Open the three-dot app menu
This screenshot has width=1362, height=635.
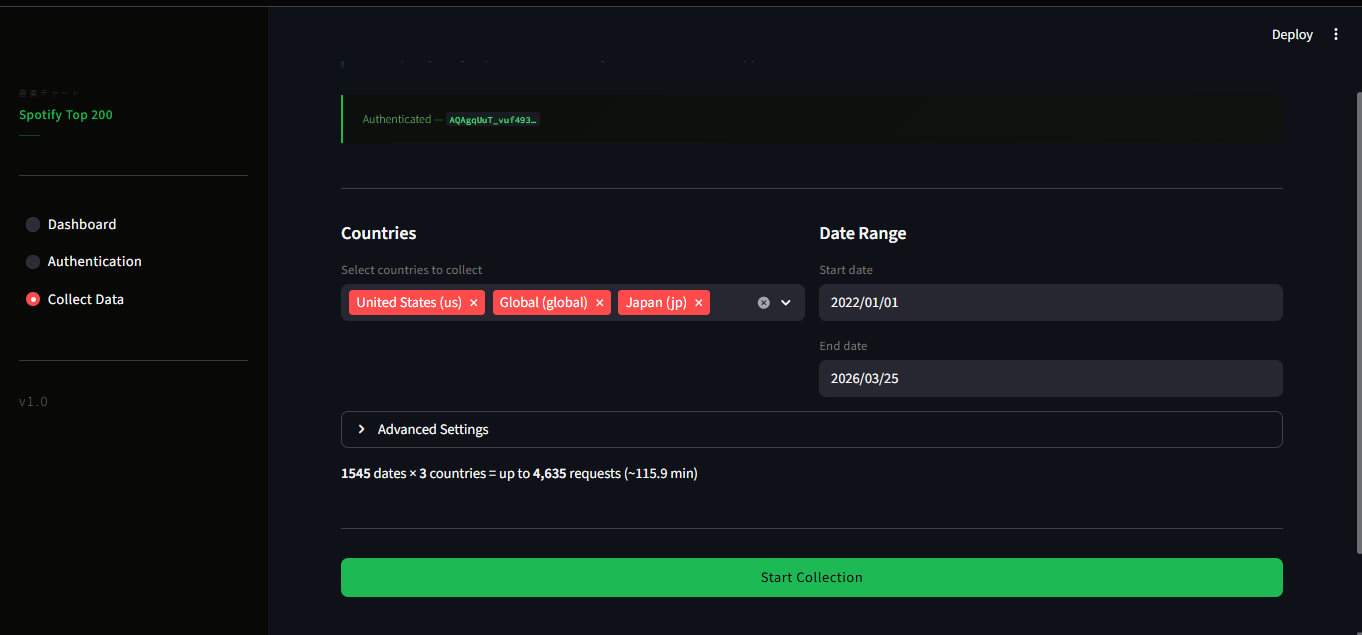pos(1336,34)
